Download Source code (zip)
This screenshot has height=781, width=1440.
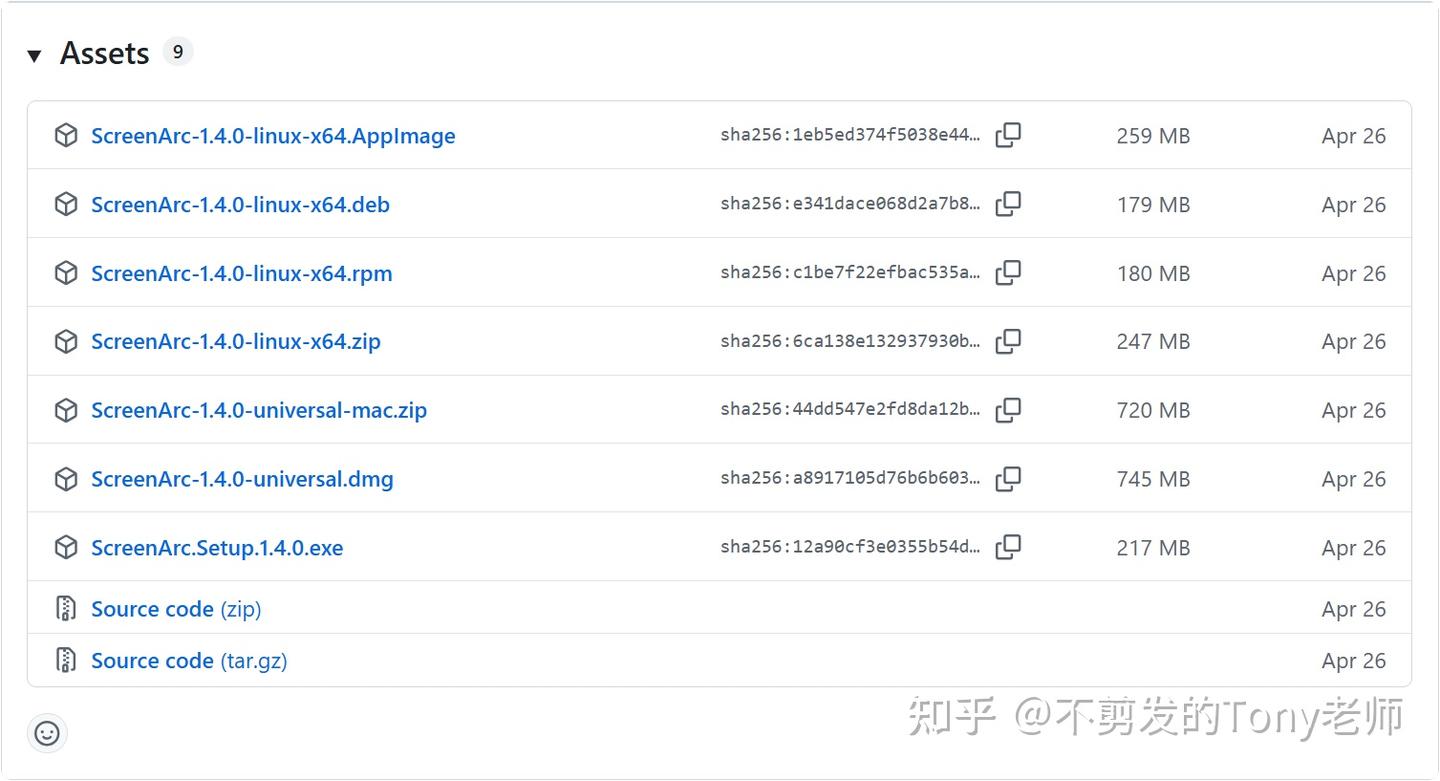[x=176, y=609]
